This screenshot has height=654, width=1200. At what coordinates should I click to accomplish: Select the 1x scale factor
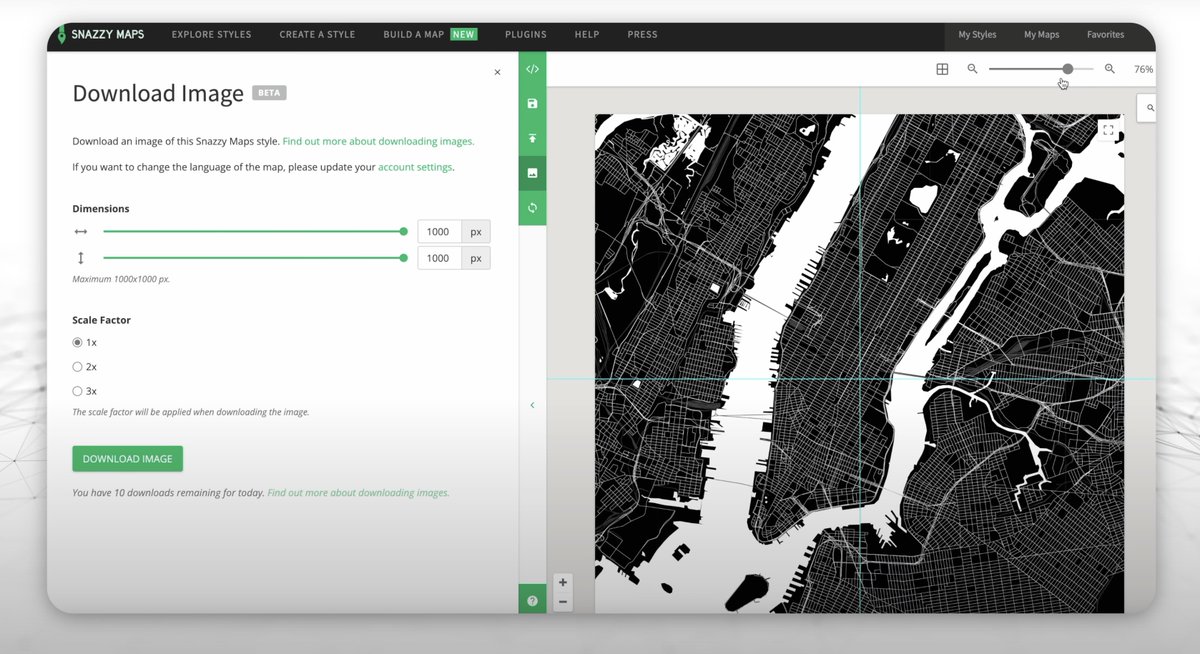click(x=78, y=342)
